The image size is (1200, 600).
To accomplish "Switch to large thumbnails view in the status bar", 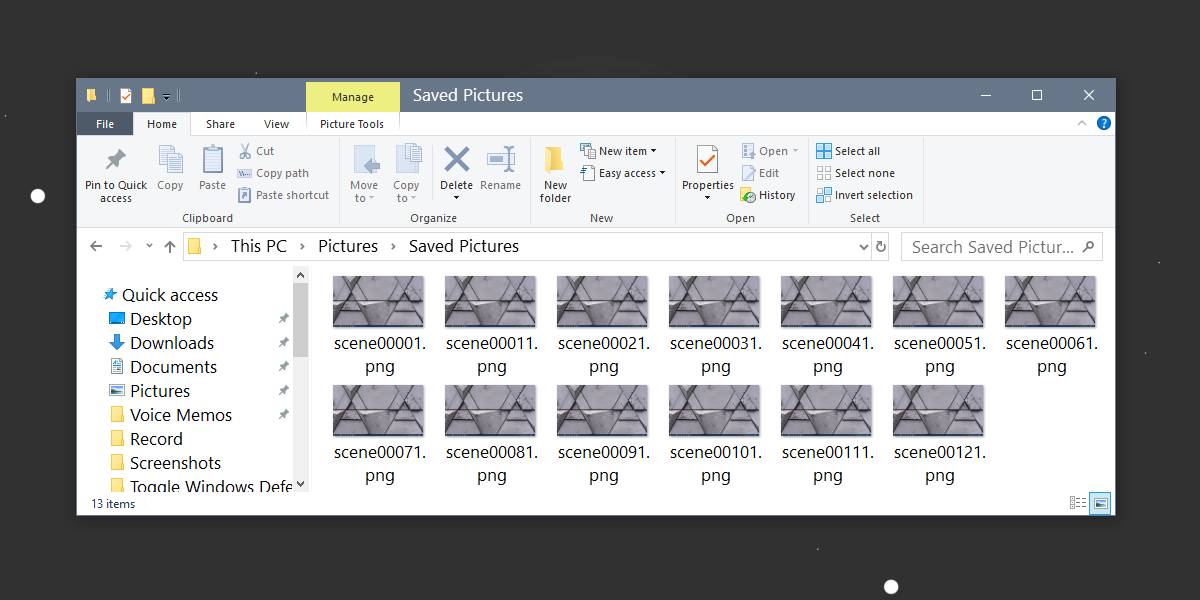I will 1100,503.
